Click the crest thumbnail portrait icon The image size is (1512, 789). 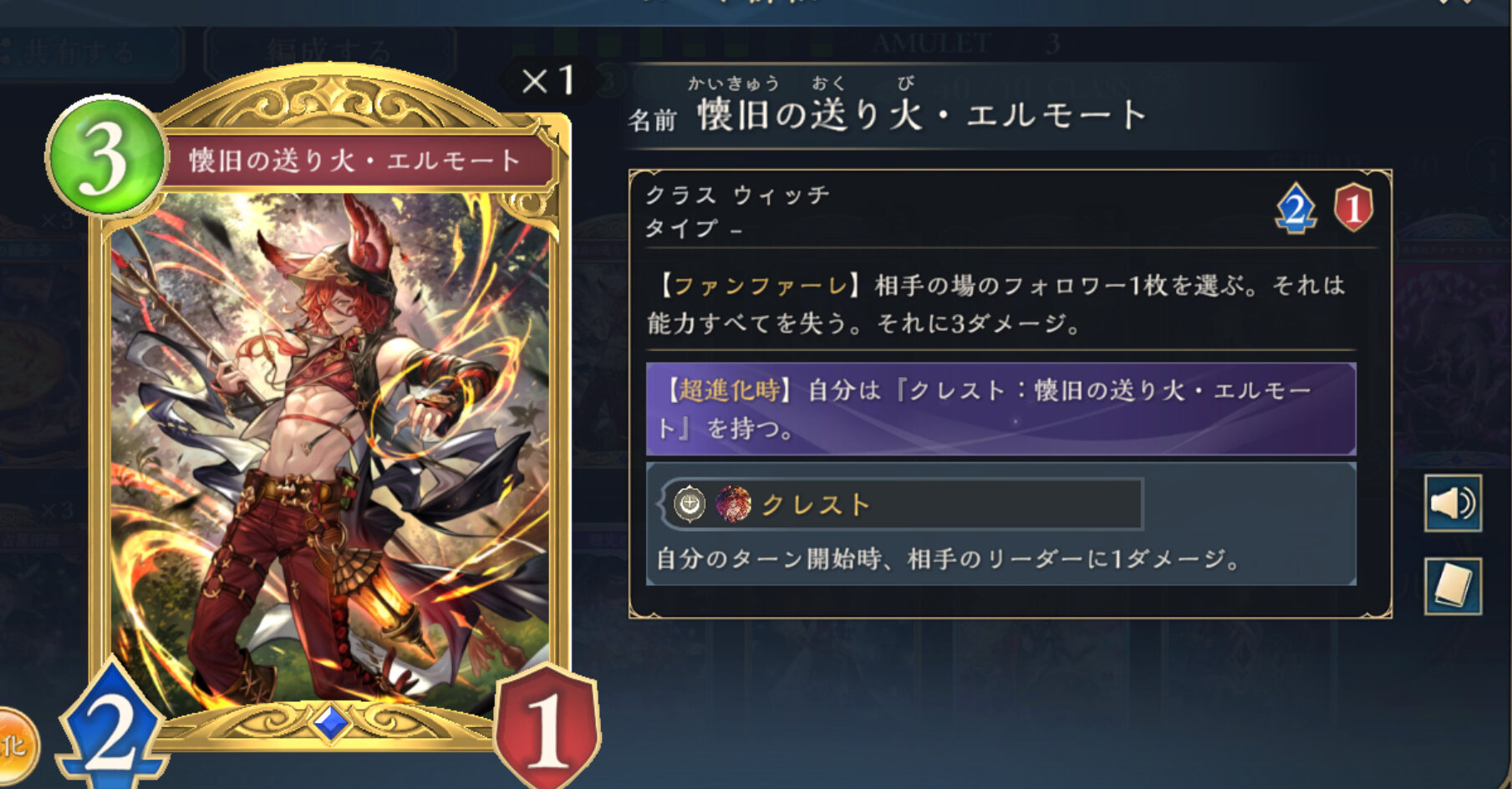point(733,504)
